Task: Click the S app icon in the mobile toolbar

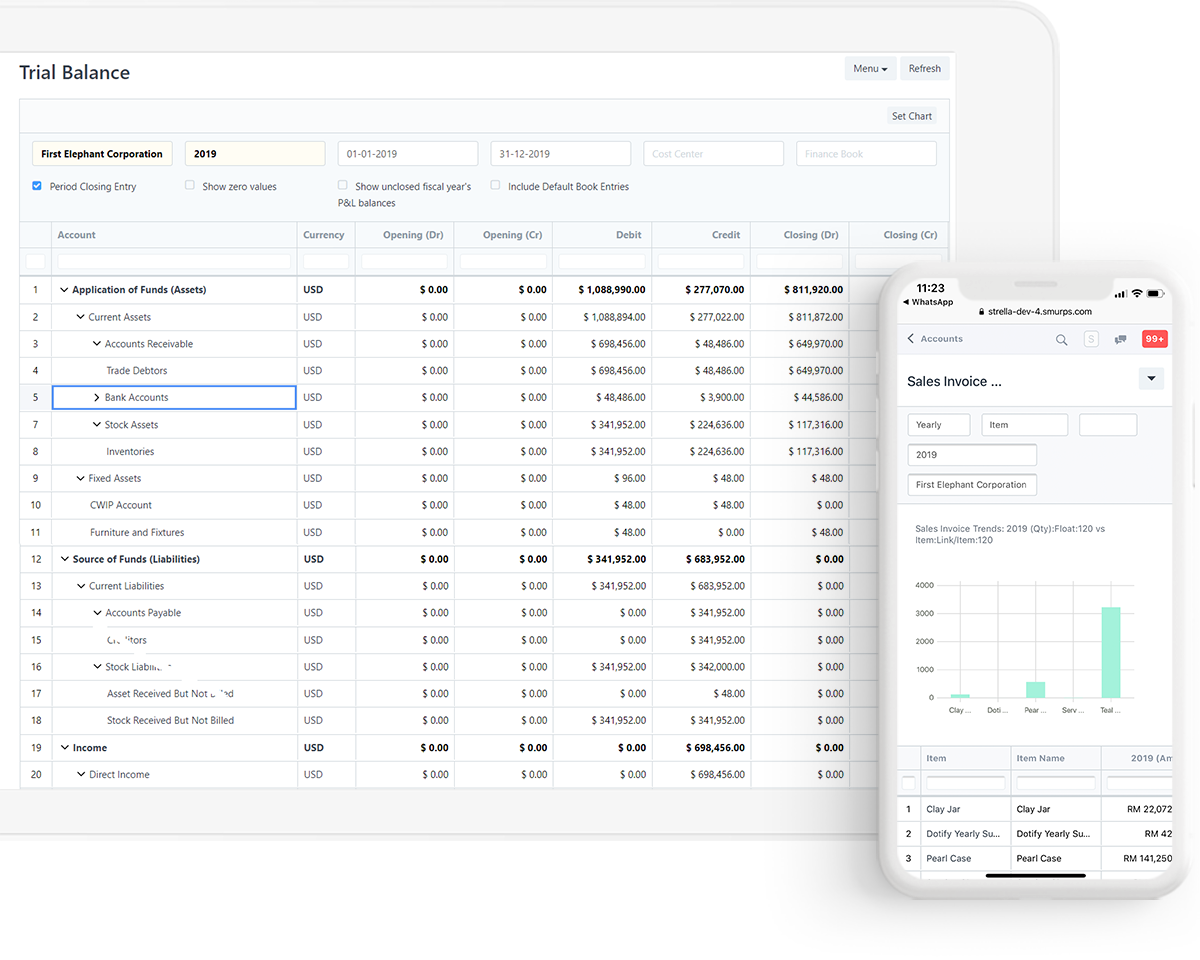Action: 1090,339
